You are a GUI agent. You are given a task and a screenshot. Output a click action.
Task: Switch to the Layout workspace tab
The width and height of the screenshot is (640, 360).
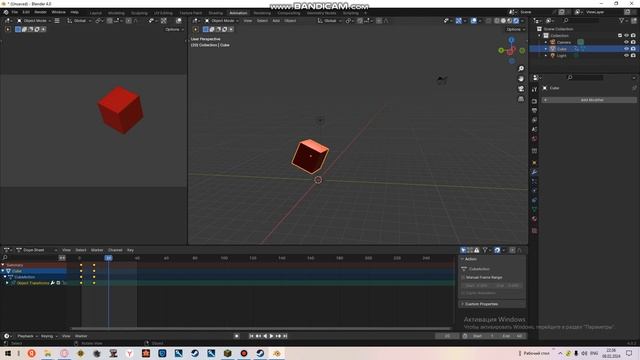coord(96,13)
